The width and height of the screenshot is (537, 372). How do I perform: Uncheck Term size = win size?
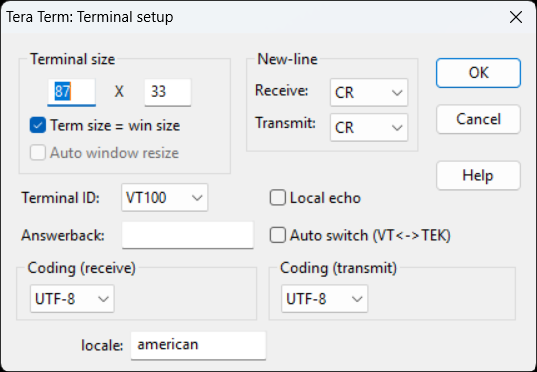[38, 125]
